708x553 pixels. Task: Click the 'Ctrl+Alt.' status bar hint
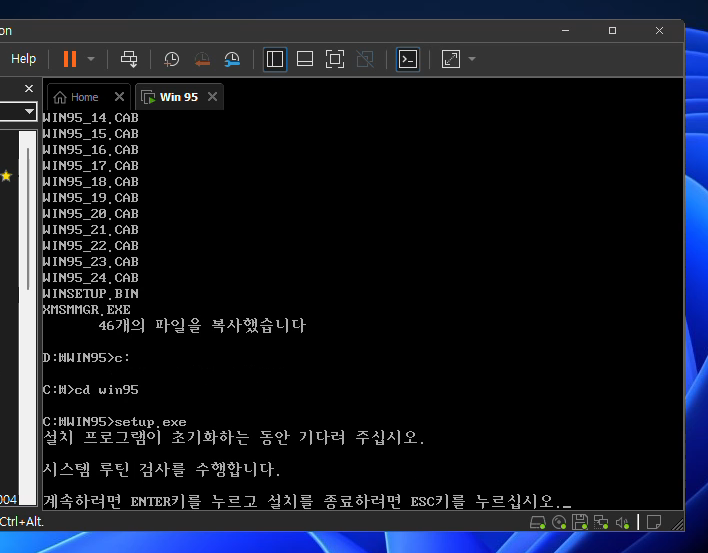coord(22,522)
